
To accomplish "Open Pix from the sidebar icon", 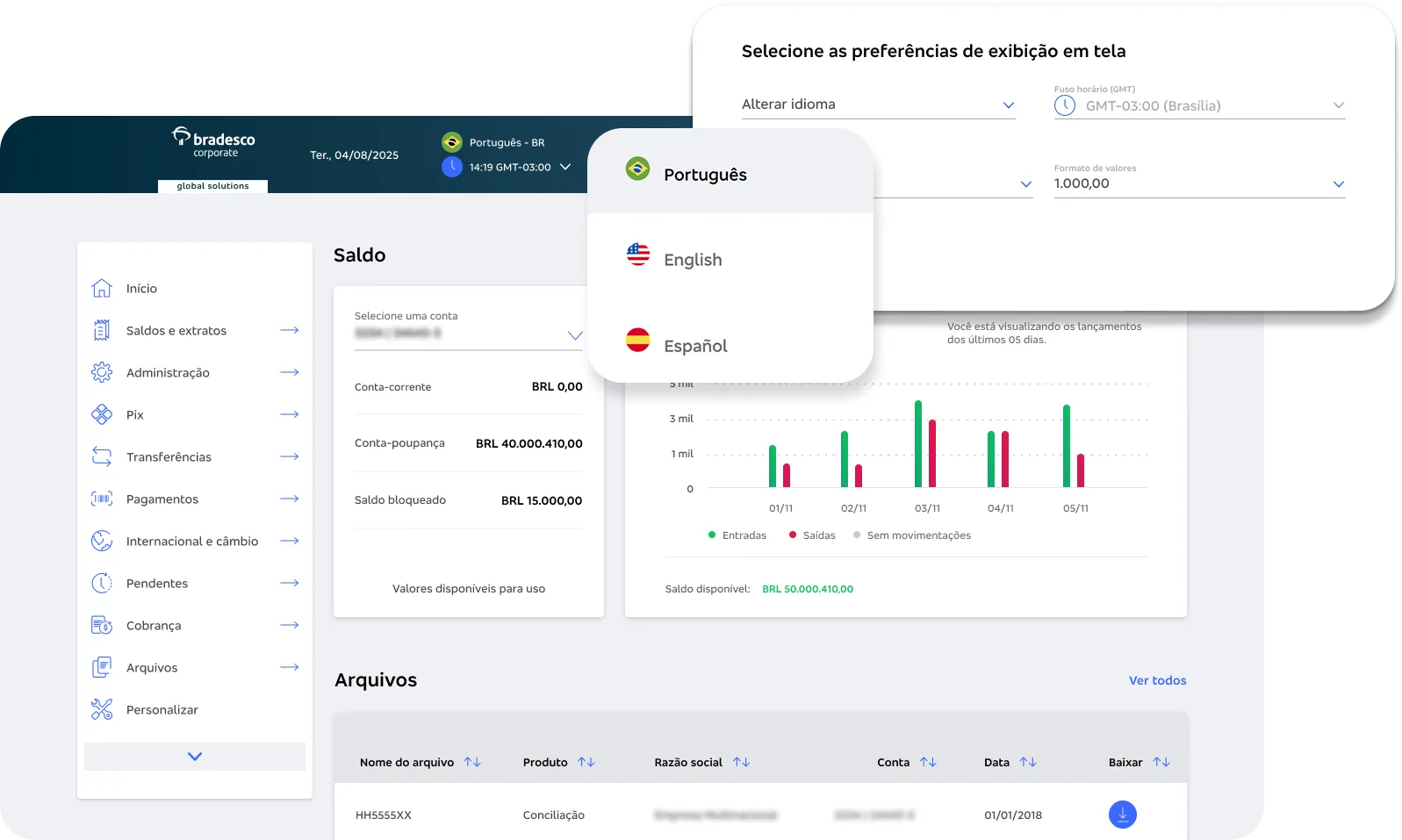I will 102,414.
